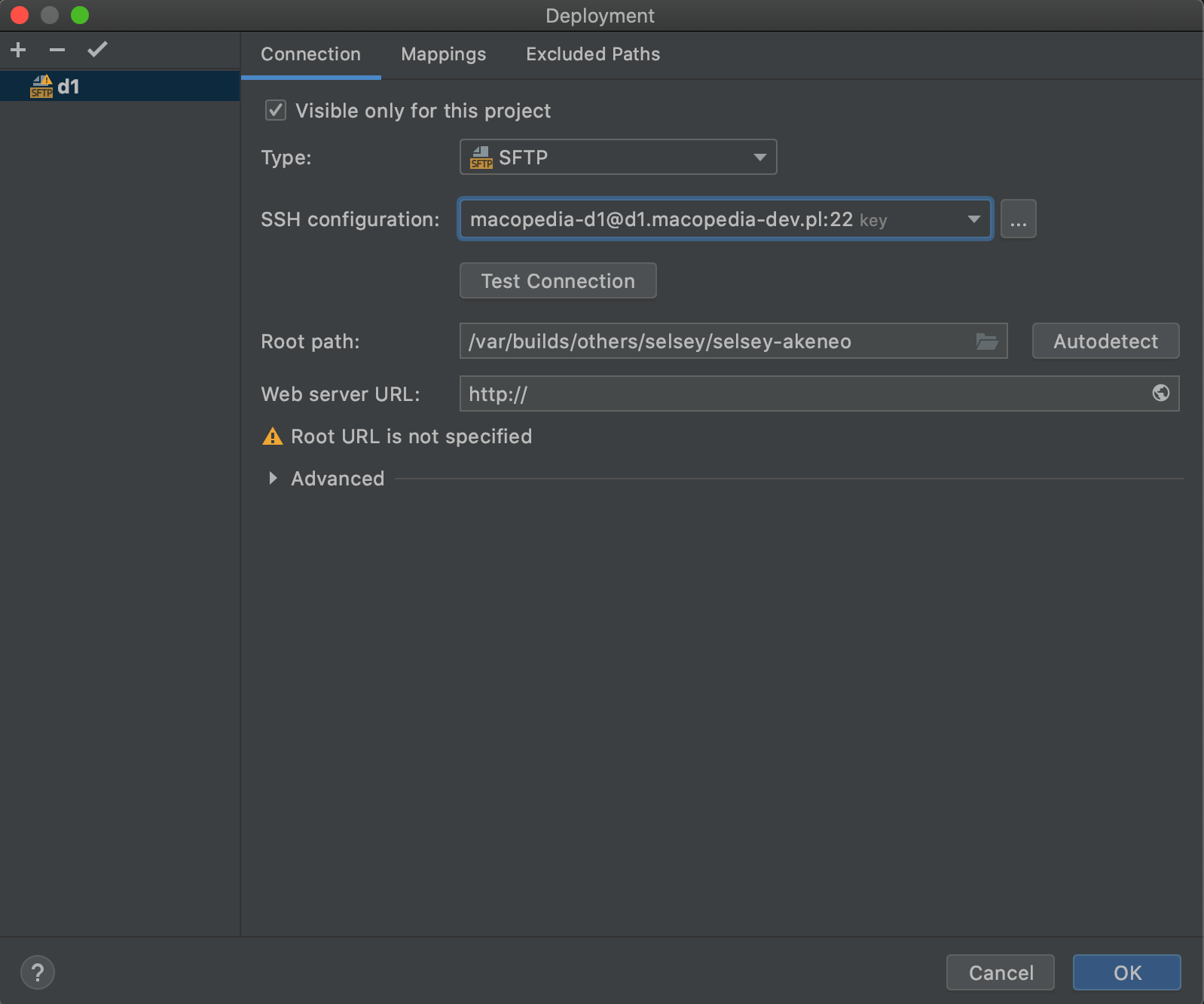Select the d1 SFTP server entry
This screenshot has height=1004, width=1204.
pos(68,87)
